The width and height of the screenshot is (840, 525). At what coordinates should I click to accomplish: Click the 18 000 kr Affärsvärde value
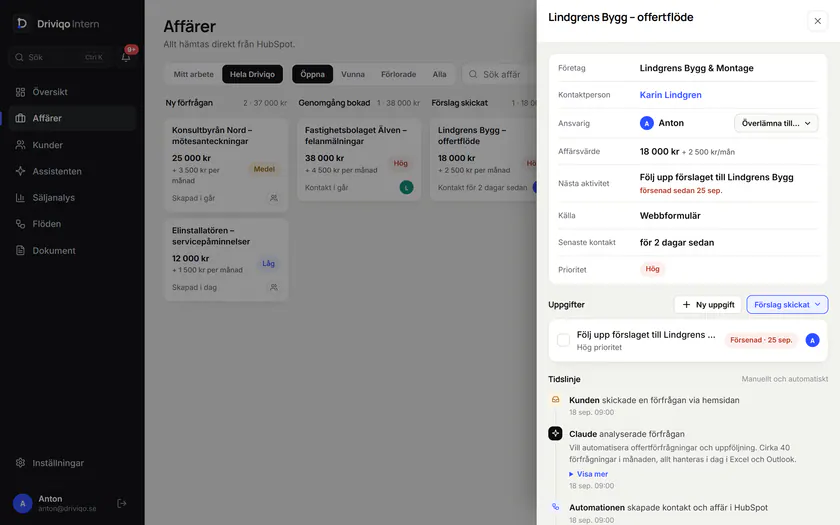659,152
